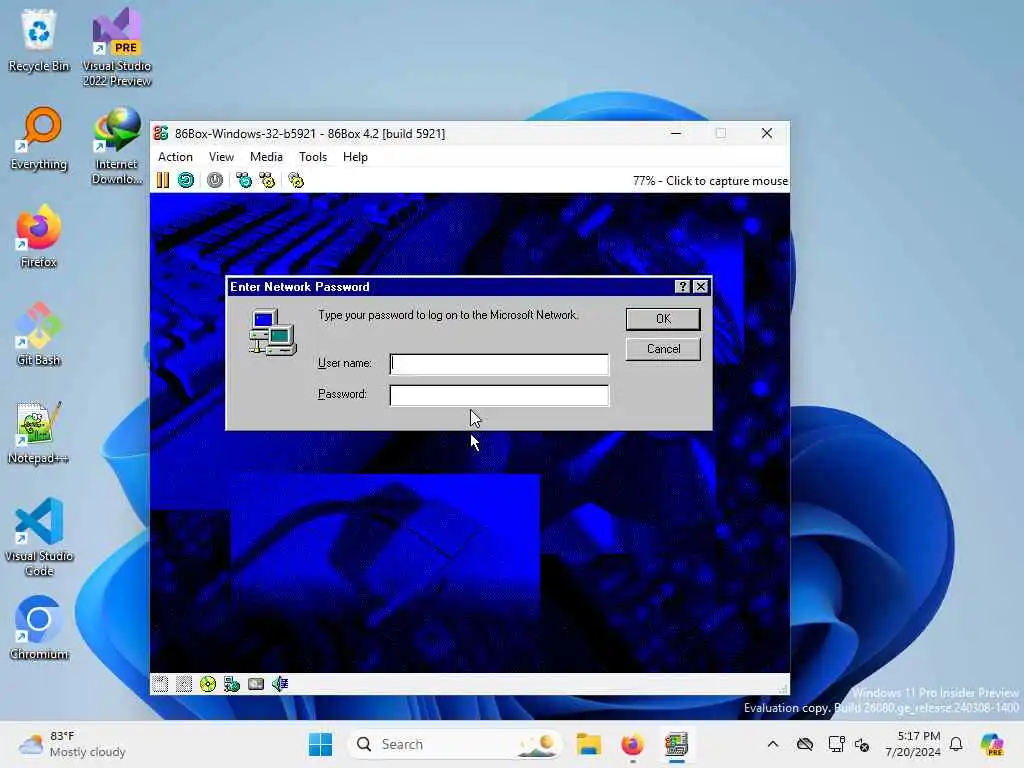Send Ctrl+Alt+Esc via toolbar icon
Screen dimensions: 1024x768
coord(267,180)
